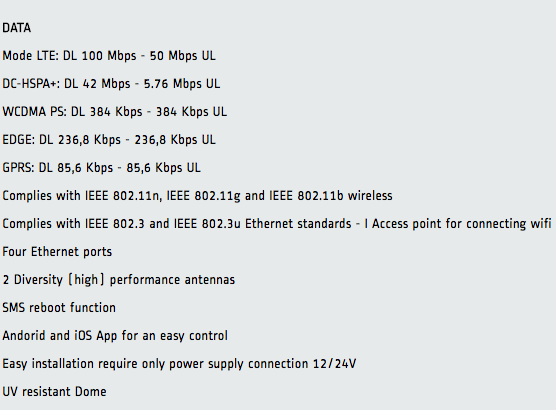This screenshot has height=410, width=556.
Task: Click the IEEE 802.11b wireless text
Action: pos(330,196)
